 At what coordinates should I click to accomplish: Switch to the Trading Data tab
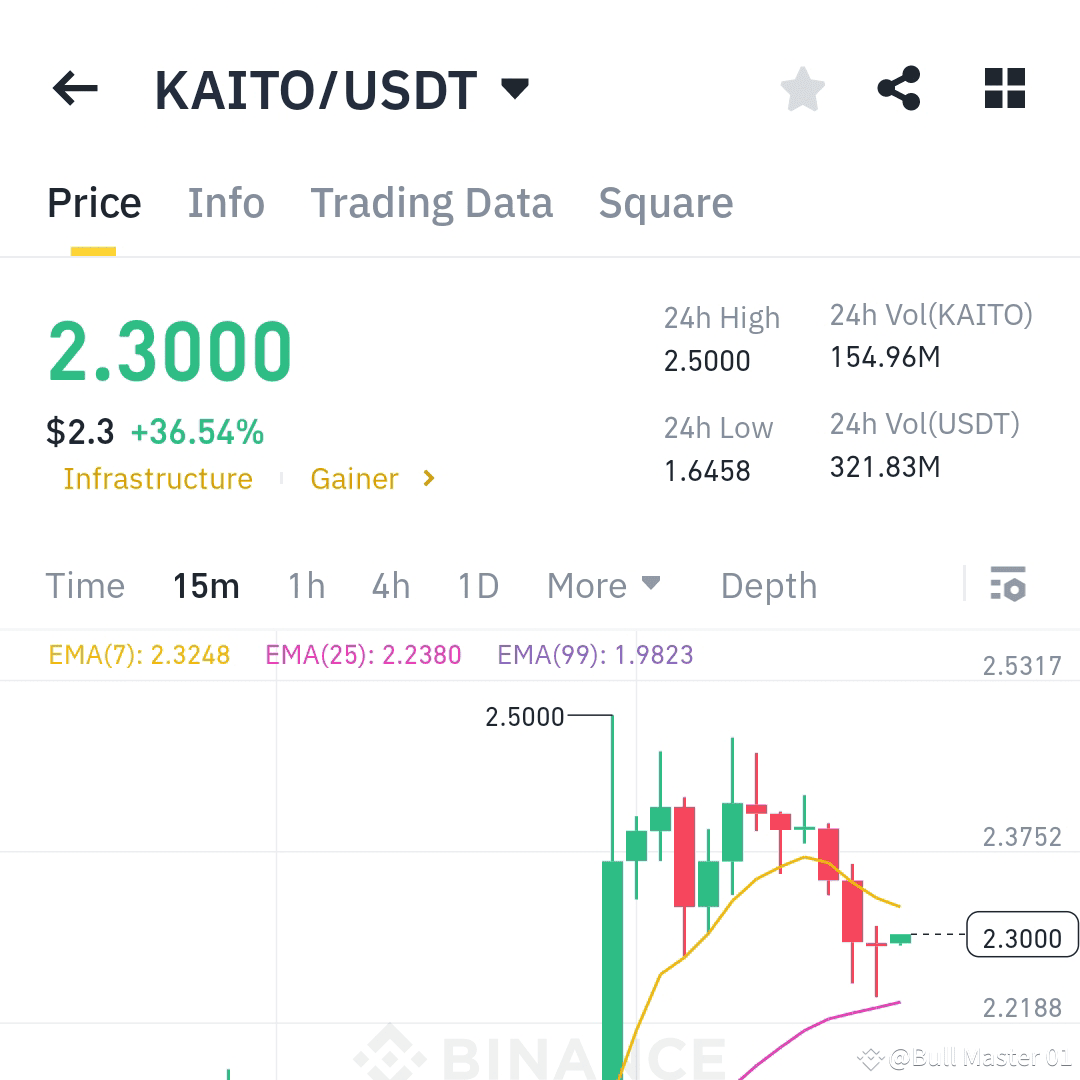[x=432, y=202]
